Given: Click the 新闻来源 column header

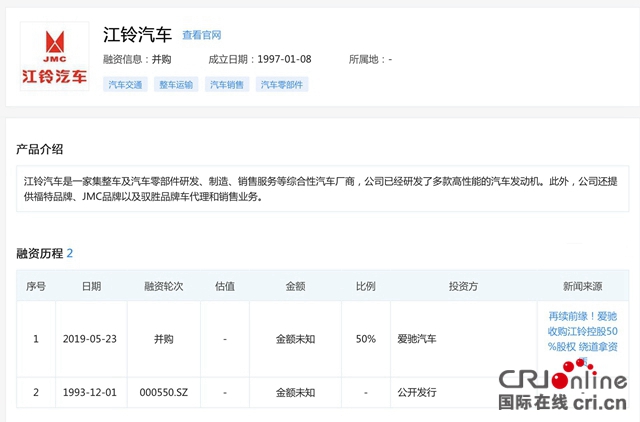Looking at the screenshot, I should point(583,287).
